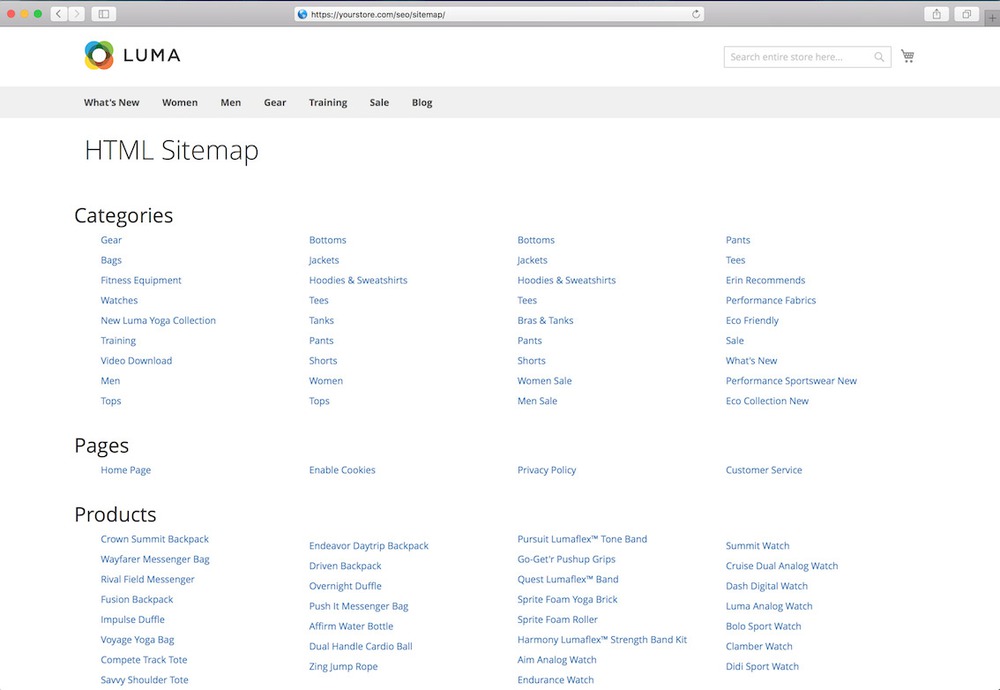Image resolution: width=1000 pixels, height=690 pixels.
Task: Click the Privacy Policy link
Action: coord(546,469)
